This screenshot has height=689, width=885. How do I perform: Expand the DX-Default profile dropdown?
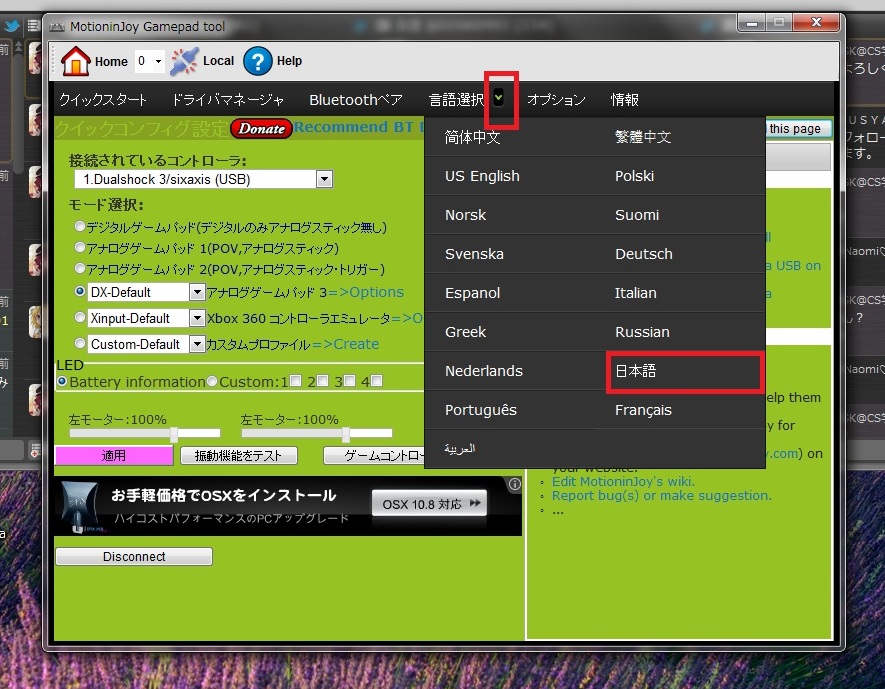[196, 292]
